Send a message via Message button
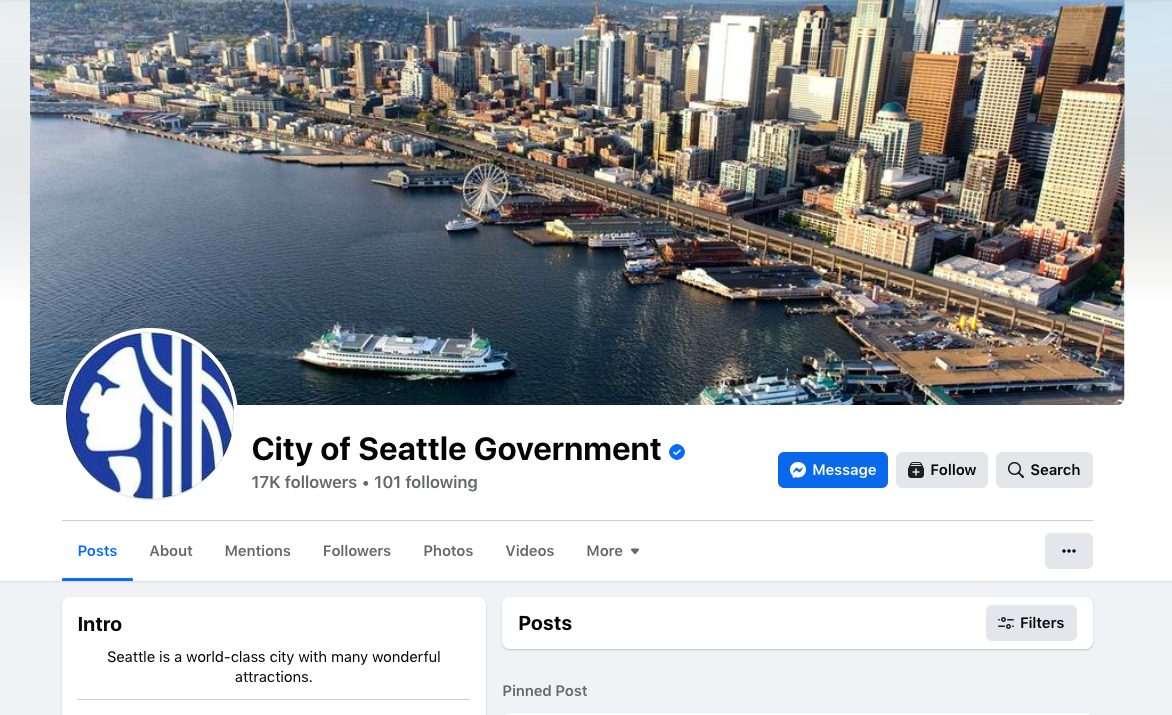 pyautogui.click(x=833, y=470)
